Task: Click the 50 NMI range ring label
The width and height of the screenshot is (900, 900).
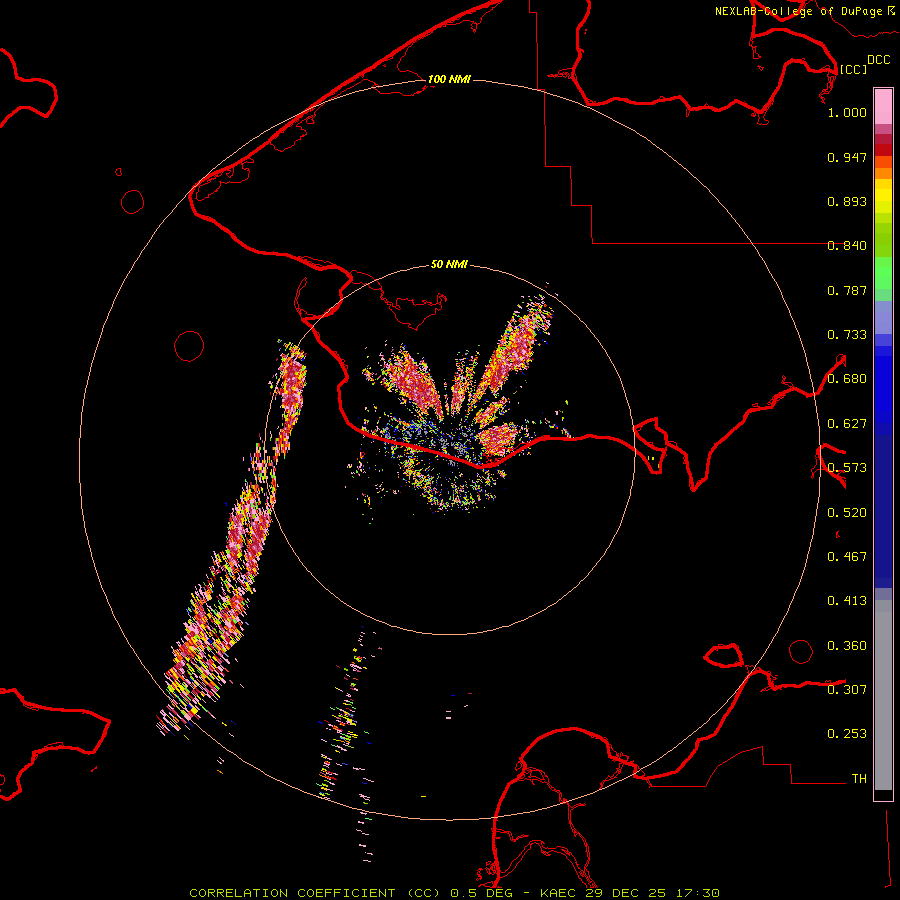Action: (x=449, y=265)
